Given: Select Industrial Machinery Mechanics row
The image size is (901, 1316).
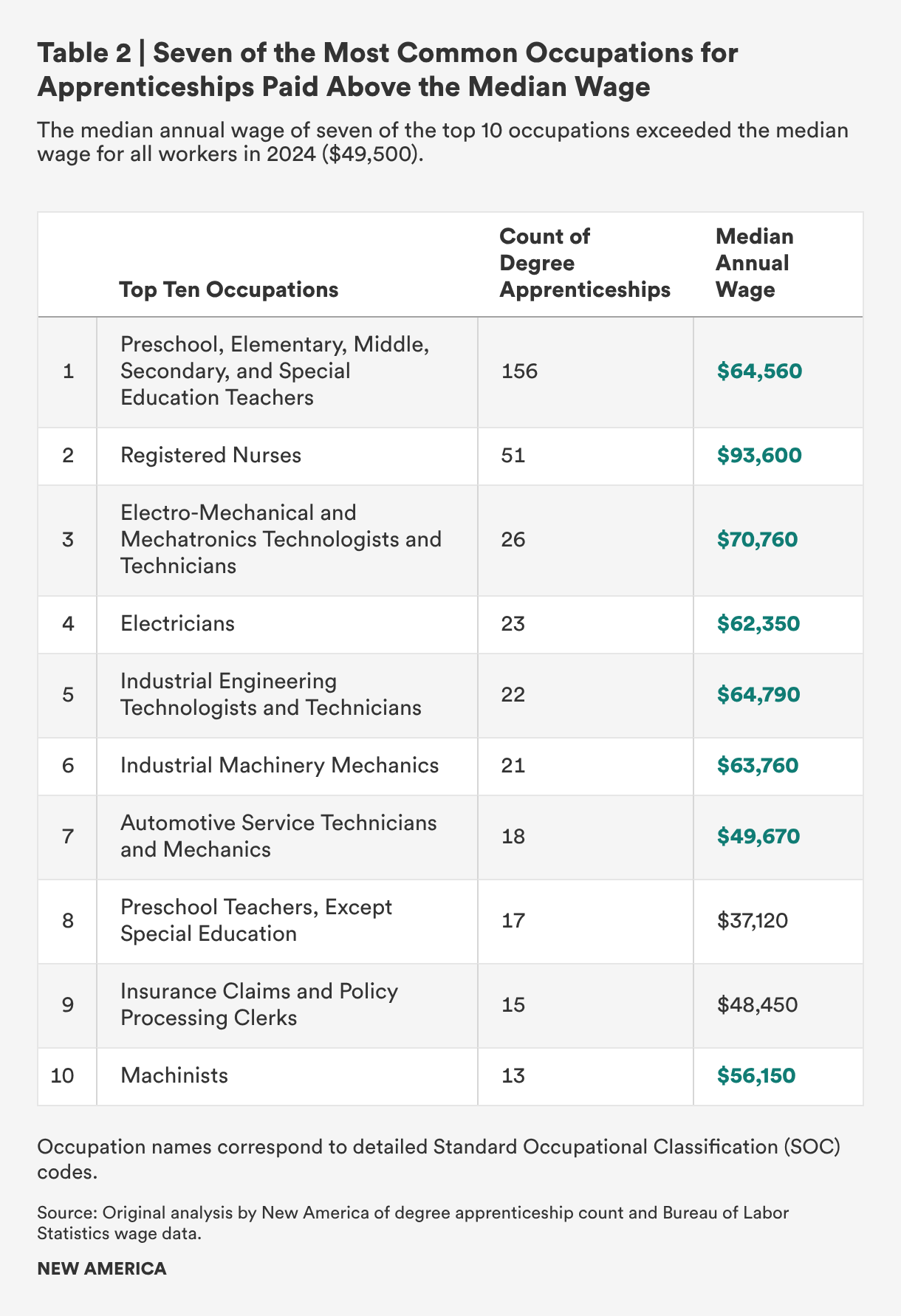Looking at the screenshot, I should pyautogui.click(x=279, y=765).
